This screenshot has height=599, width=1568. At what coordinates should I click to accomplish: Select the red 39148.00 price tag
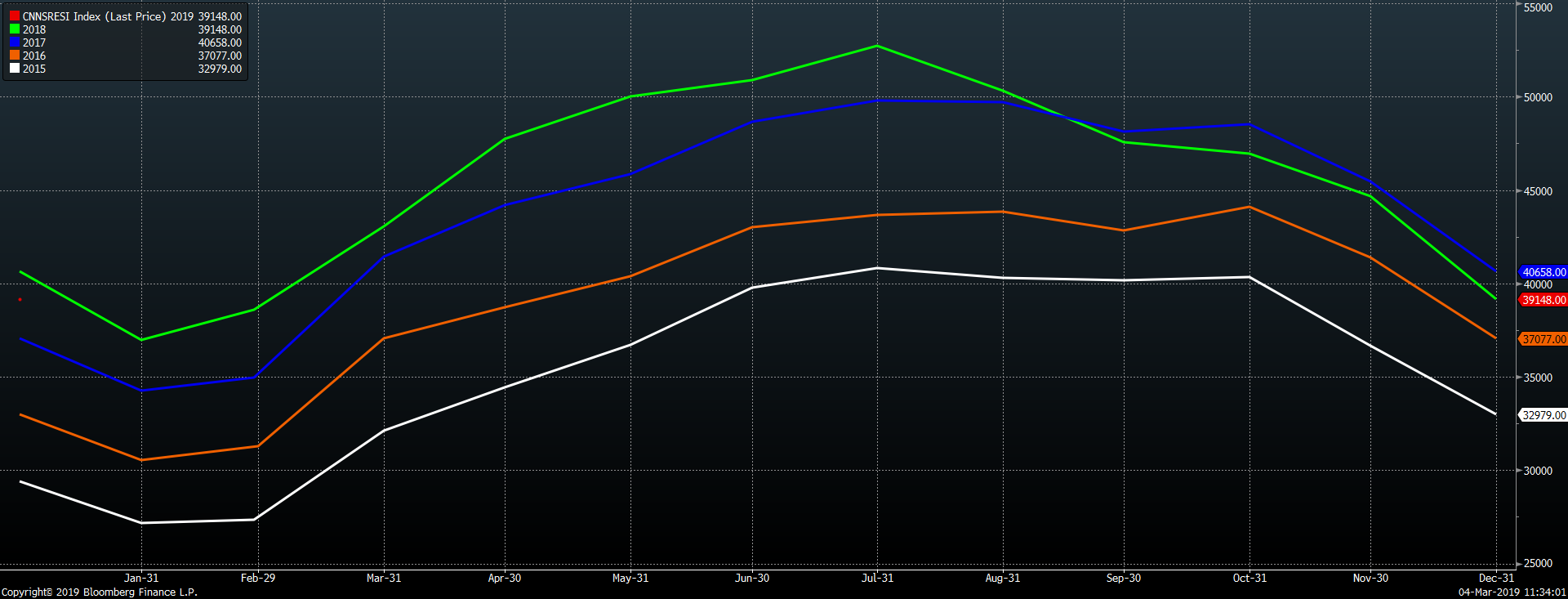coord(1543,300)
